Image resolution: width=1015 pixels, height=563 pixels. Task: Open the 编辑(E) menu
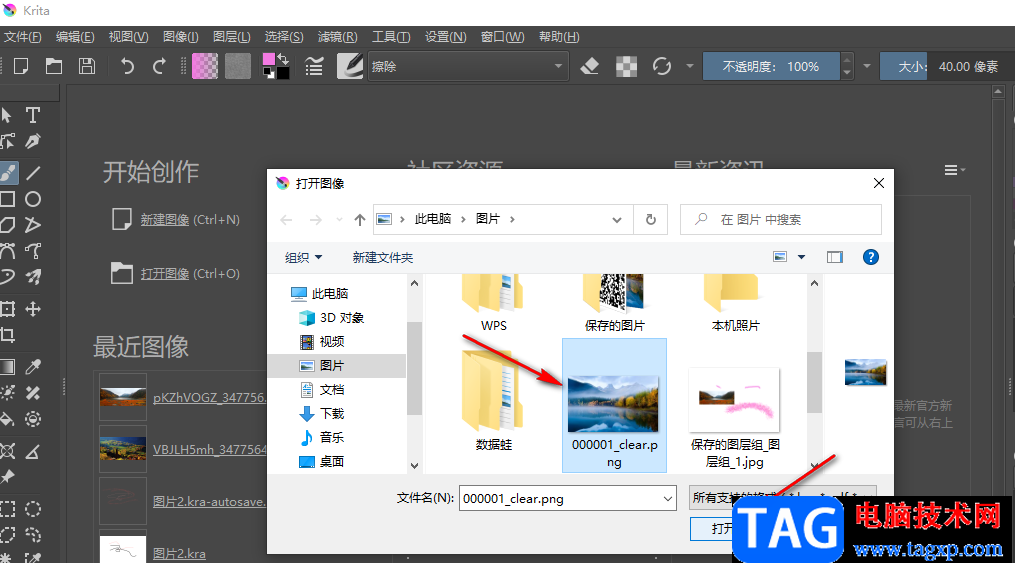pyautogui.click(x=75, y=37)
